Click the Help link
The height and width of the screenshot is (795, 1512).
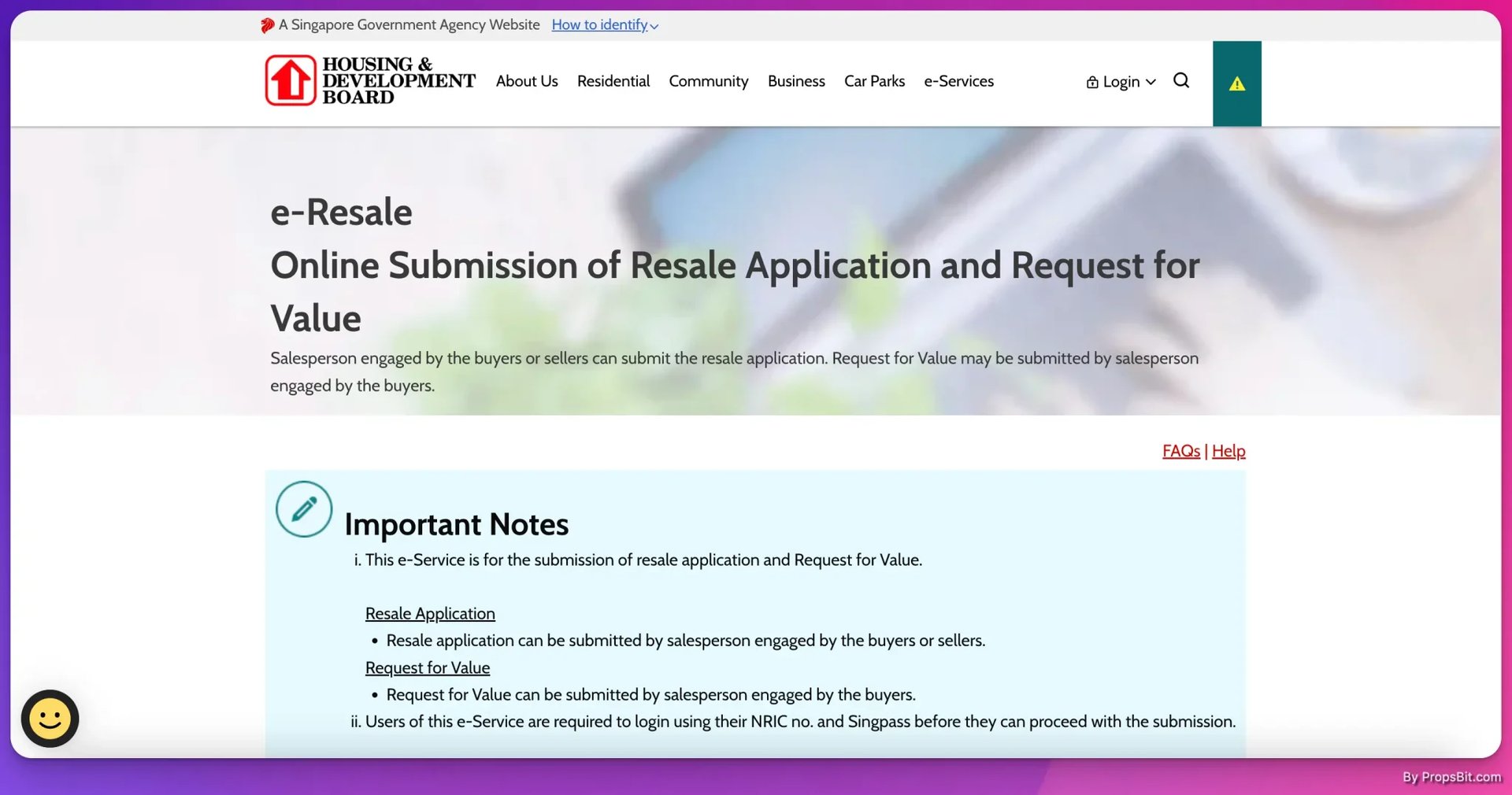(1228, 450)
